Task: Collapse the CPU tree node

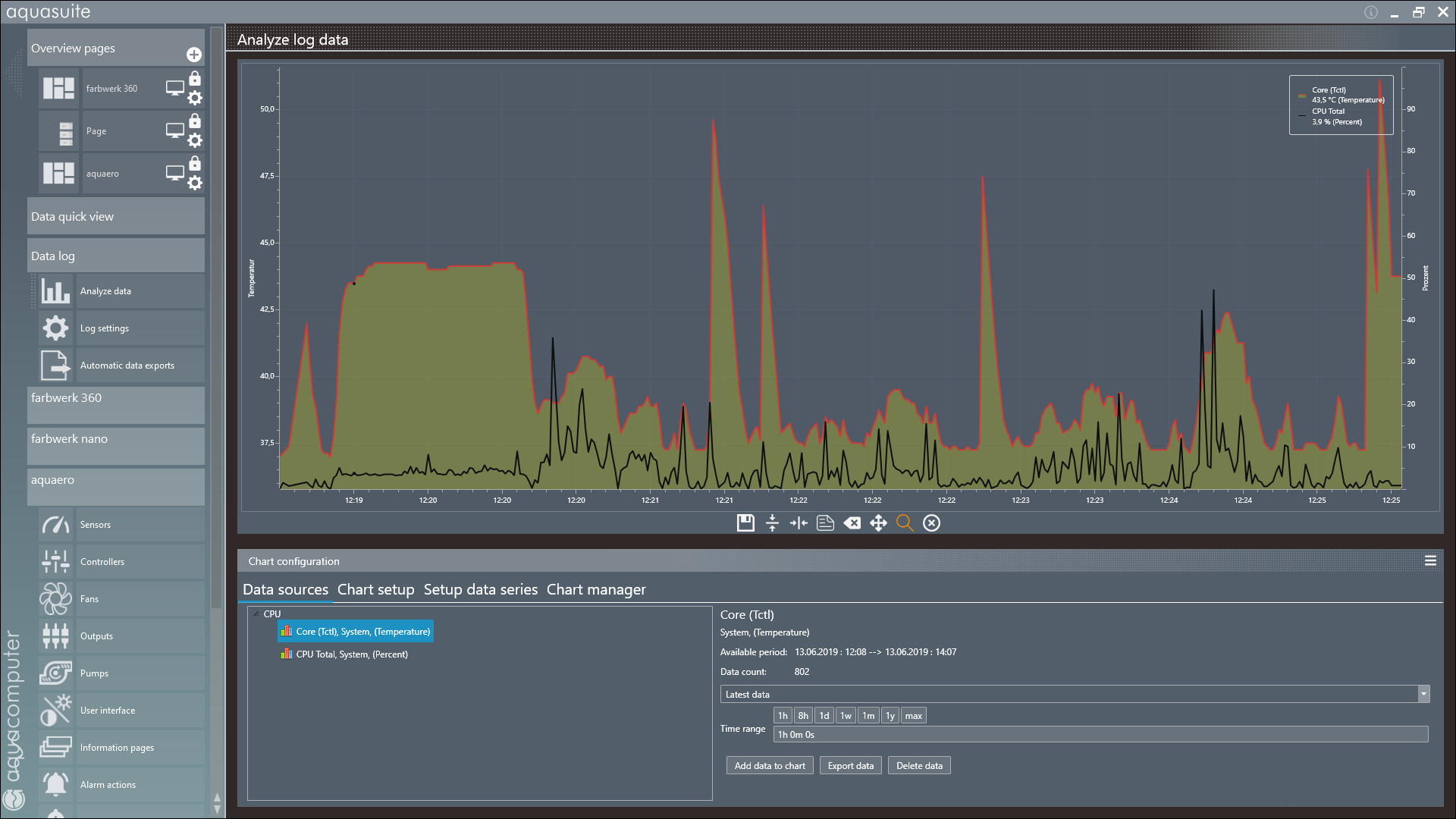Action: [x=256, y=613]
